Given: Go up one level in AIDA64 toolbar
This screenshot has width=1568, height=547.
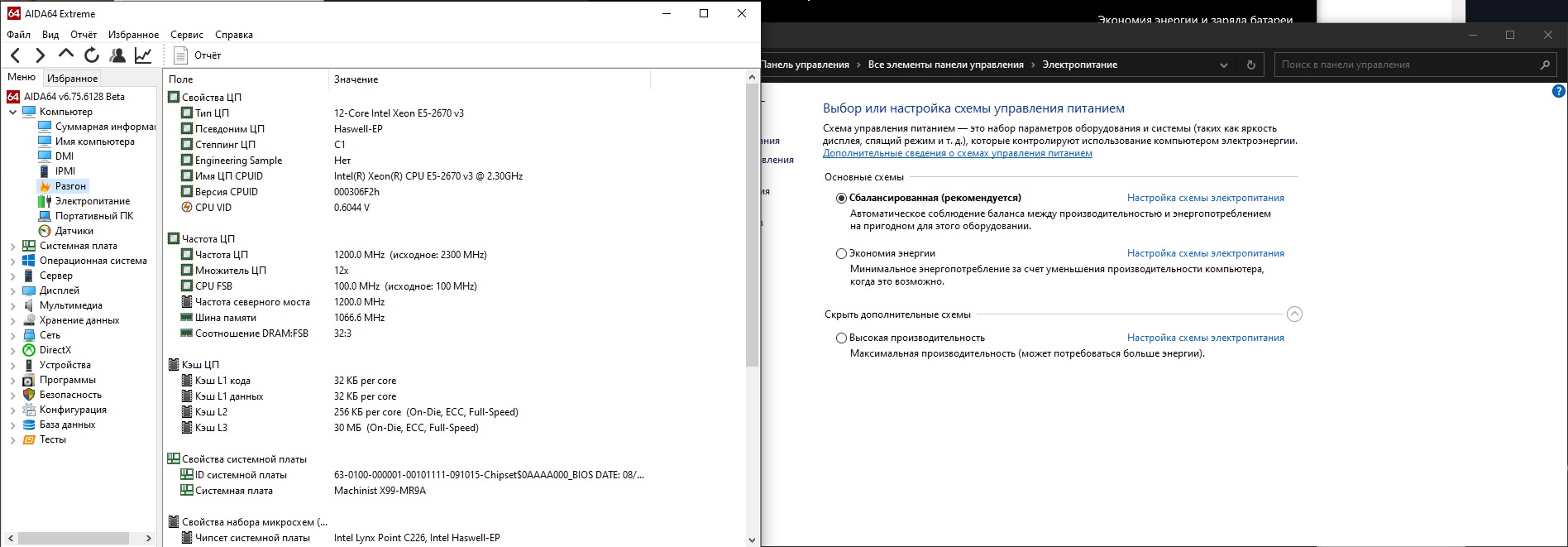Looking at the screenshot, I should pos(66,55).
